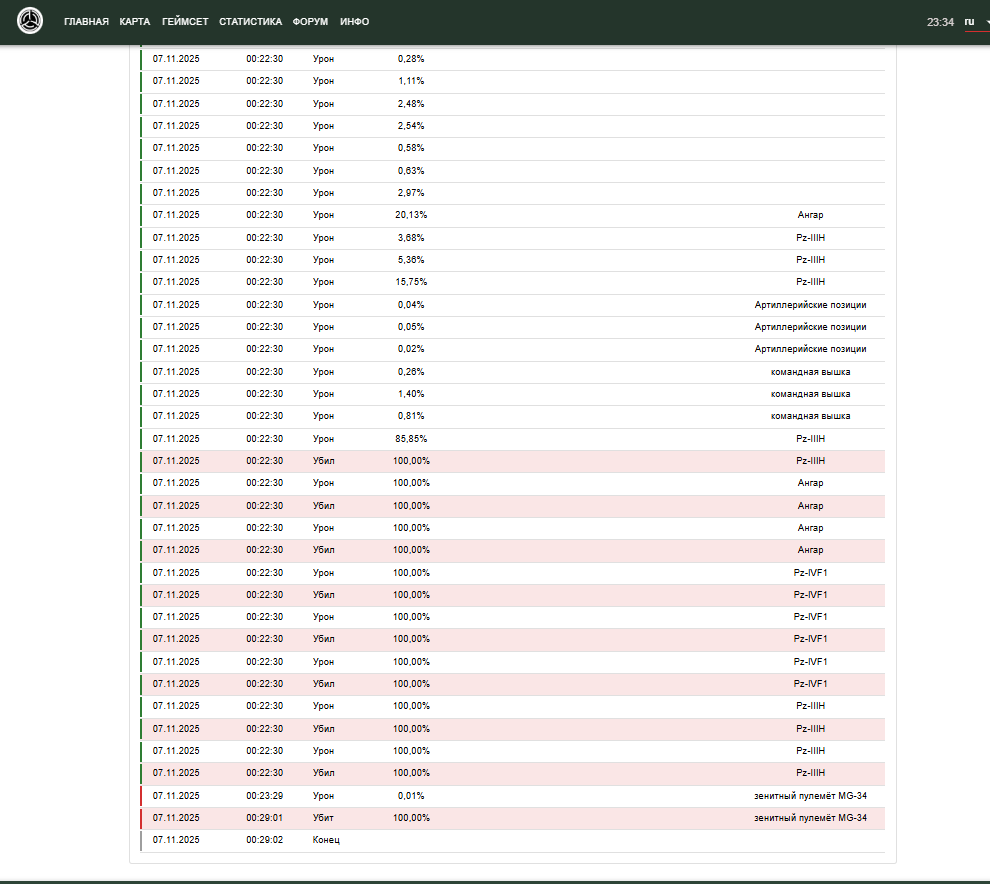
Task: Click the 85,85% Pz-IIIH damage row
Action: [x=512, y=439]
